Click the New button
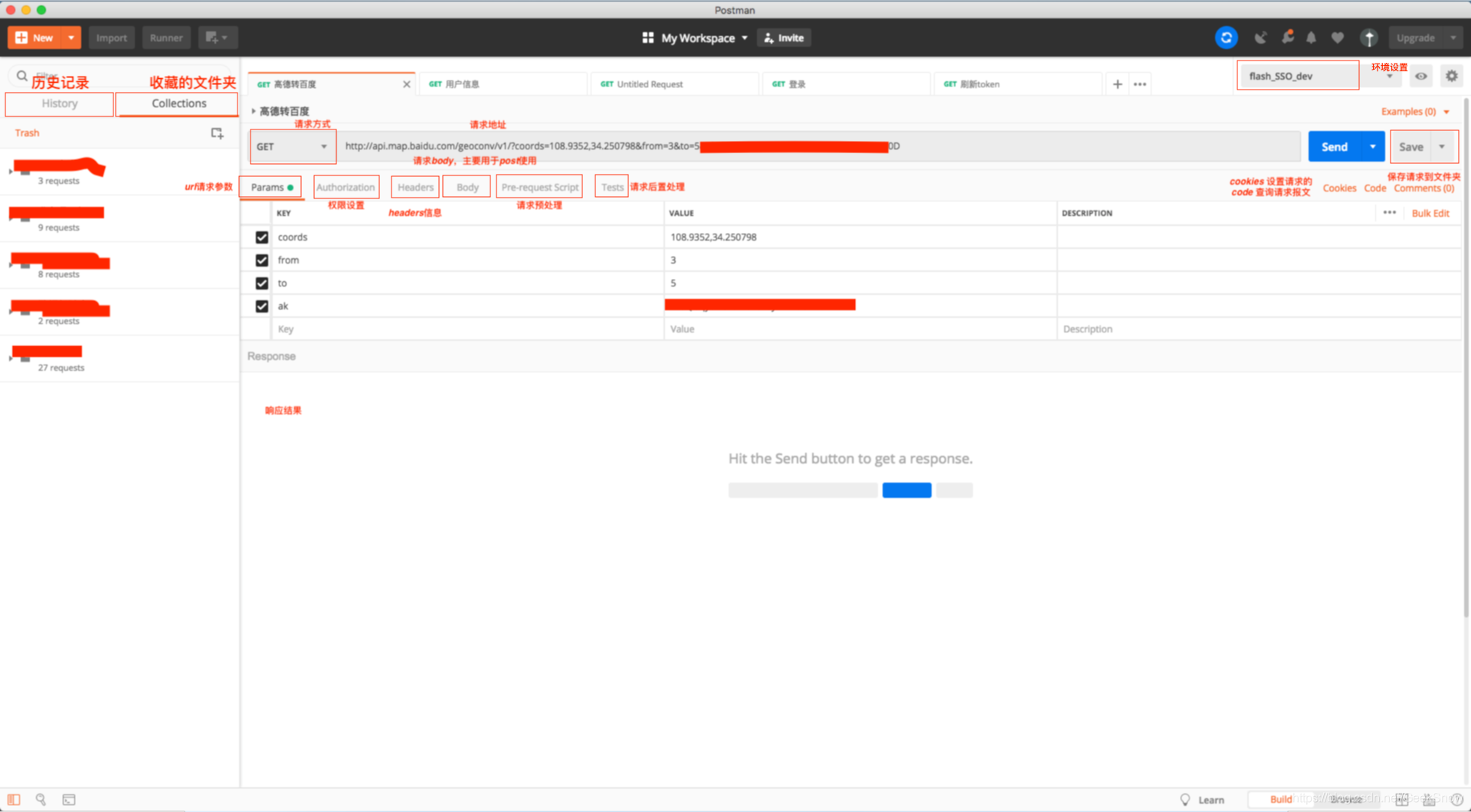Viewport: 1471px width, 812px height. pyautogui.click(x=34, y=38)
